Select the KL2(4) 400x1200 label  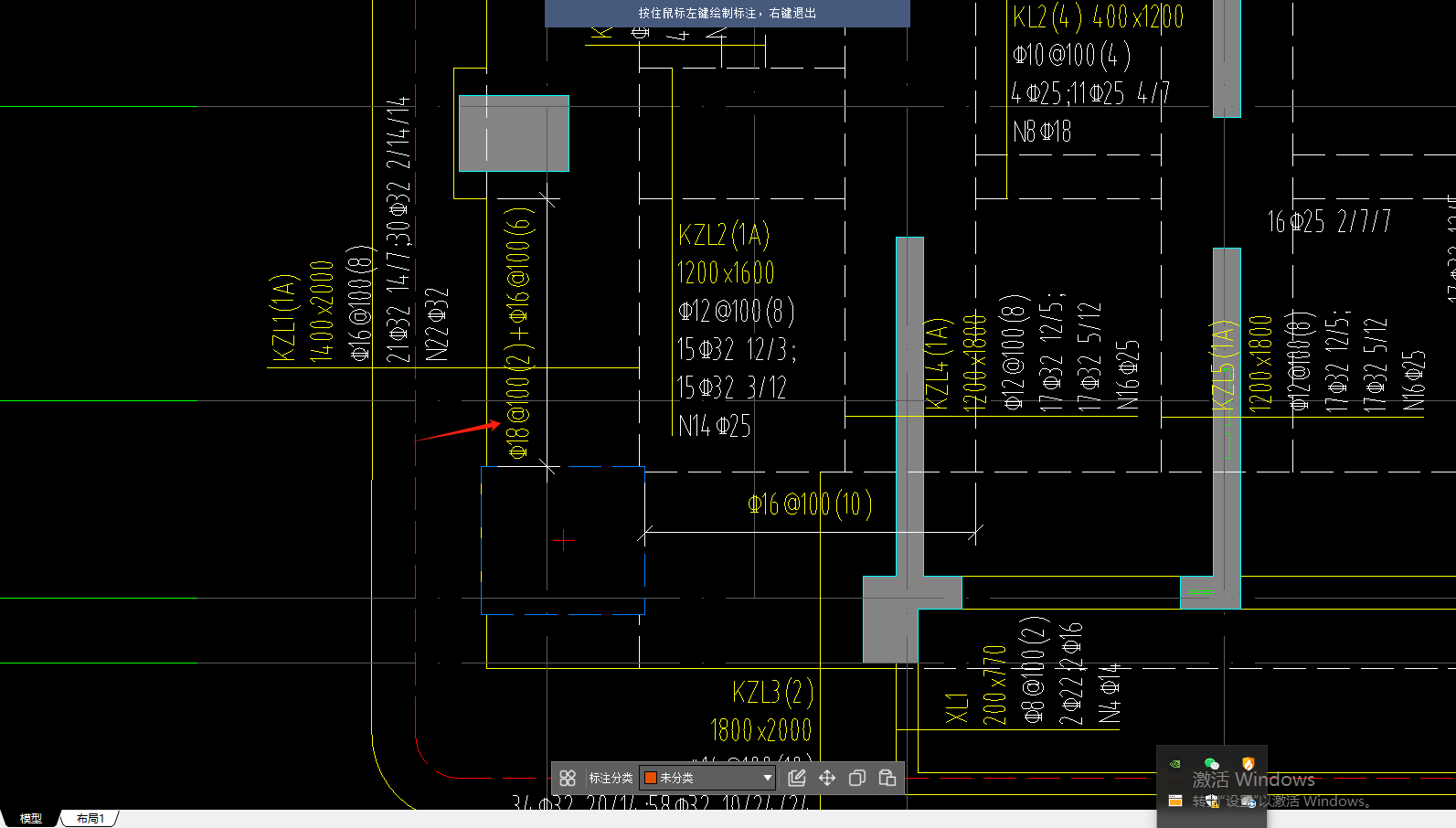(1098, 16)
